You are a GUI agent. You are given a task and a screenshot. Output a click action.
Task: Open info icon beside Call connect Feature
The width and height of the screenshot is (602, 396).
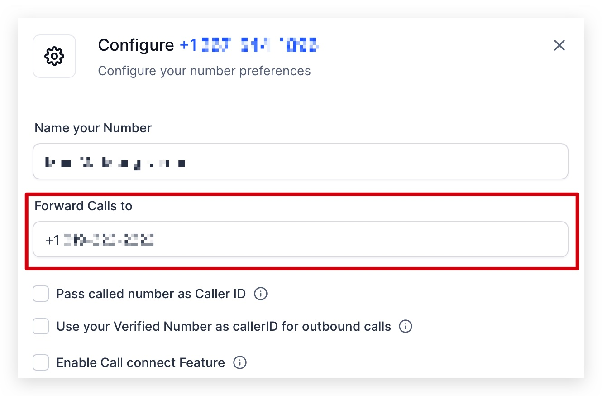tap(240, 363)
